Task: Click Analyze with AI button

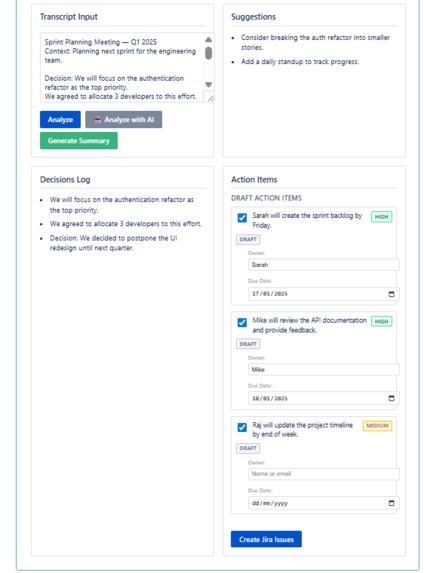Action: pyautogui.click(x=124, y=119)
